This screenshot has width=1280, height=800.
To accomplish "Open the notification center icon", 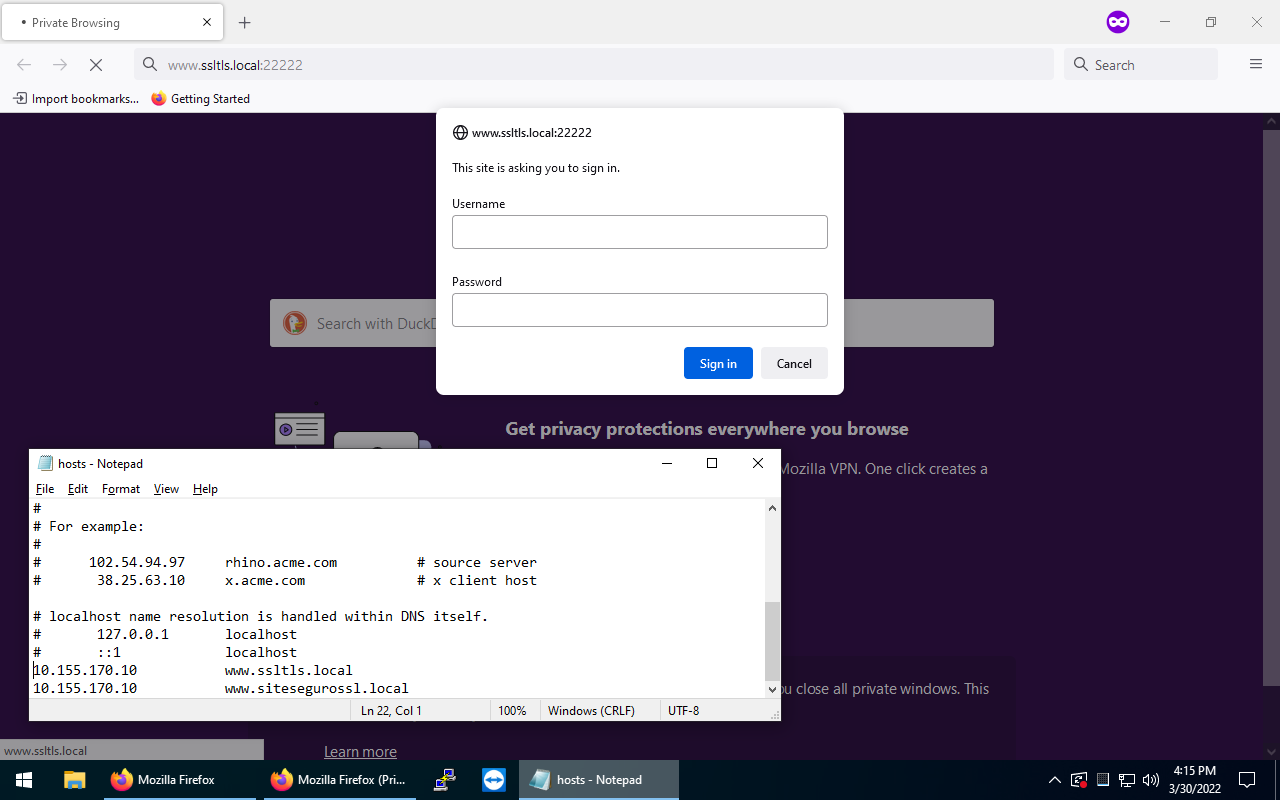I will (x=1247, y=780).
